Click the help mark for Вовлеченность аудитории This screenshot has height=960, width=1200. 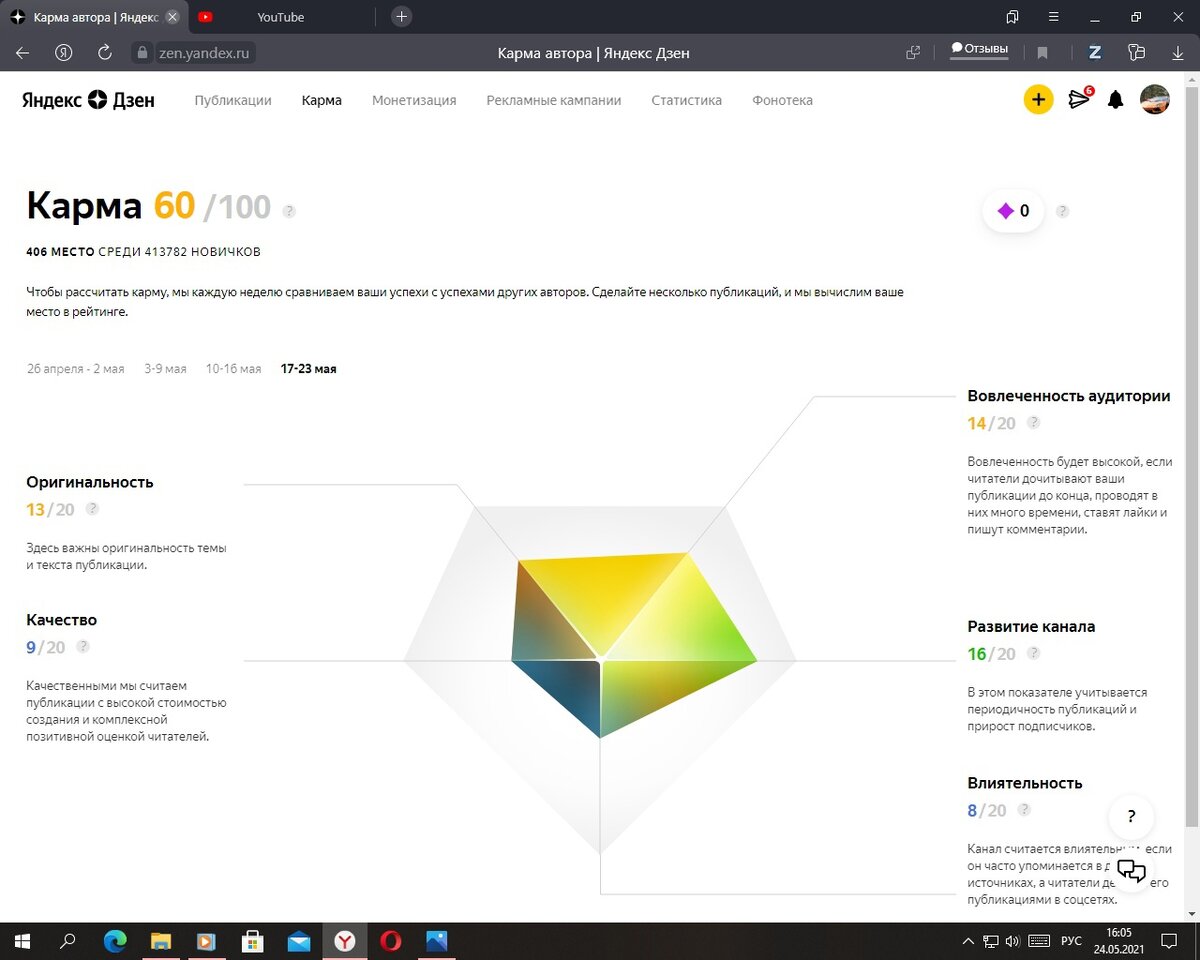[1033, 423]
